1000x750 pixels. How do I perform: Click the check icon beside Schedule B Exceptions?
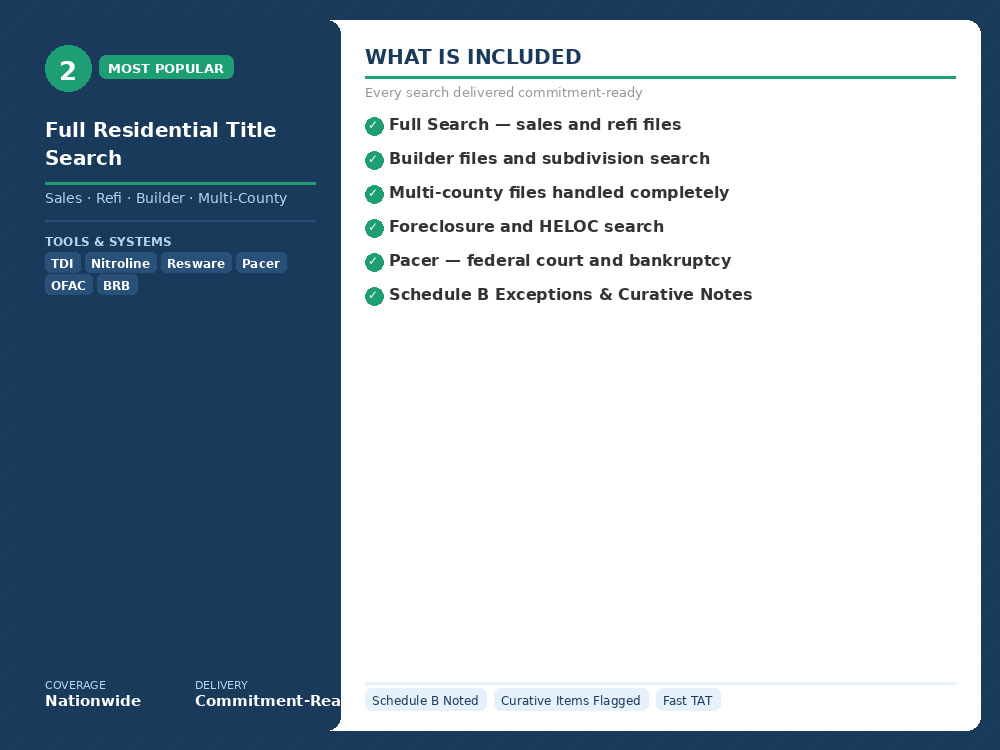coord(374,296)
